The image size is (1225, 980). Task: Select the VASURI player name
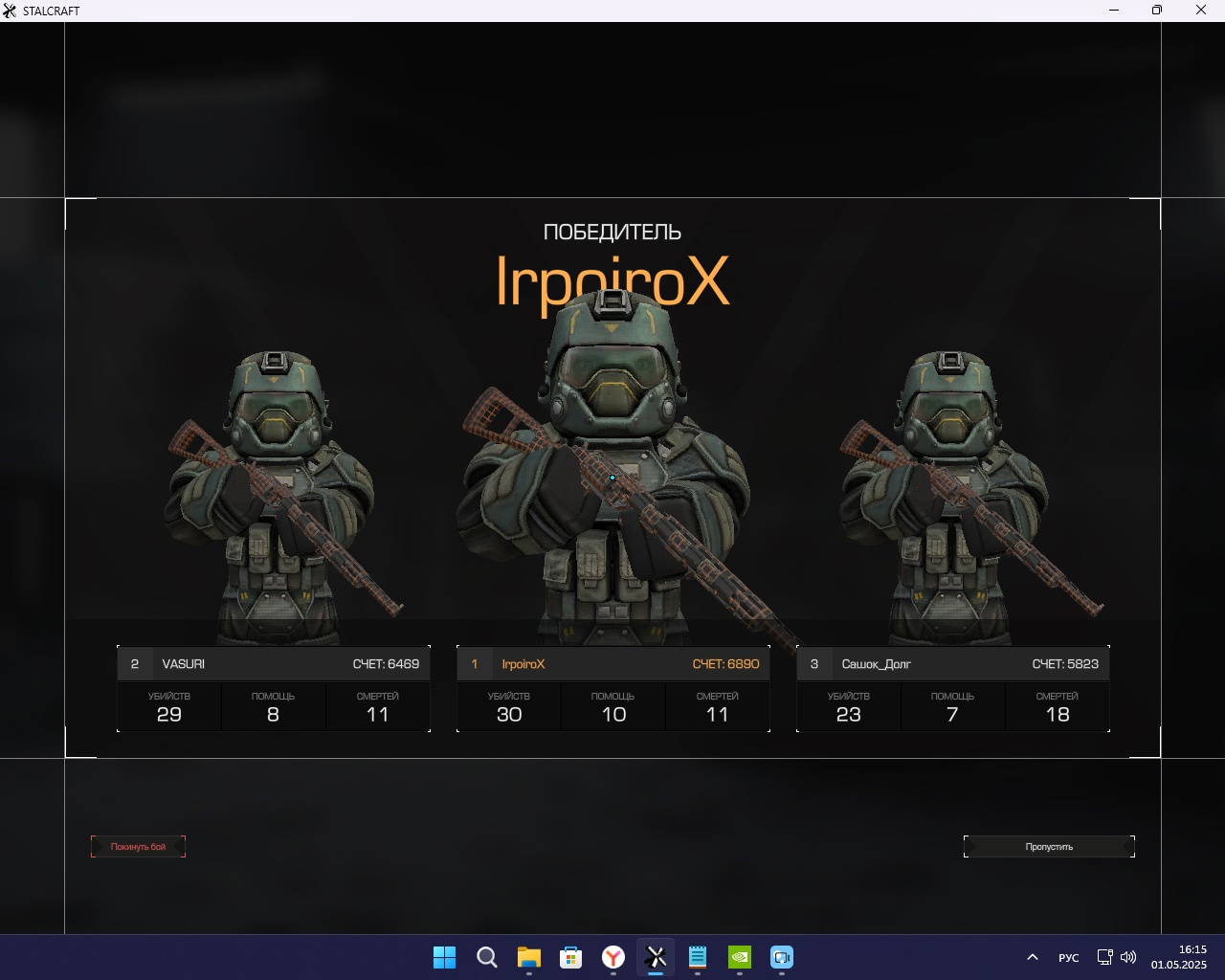[183, 664]
